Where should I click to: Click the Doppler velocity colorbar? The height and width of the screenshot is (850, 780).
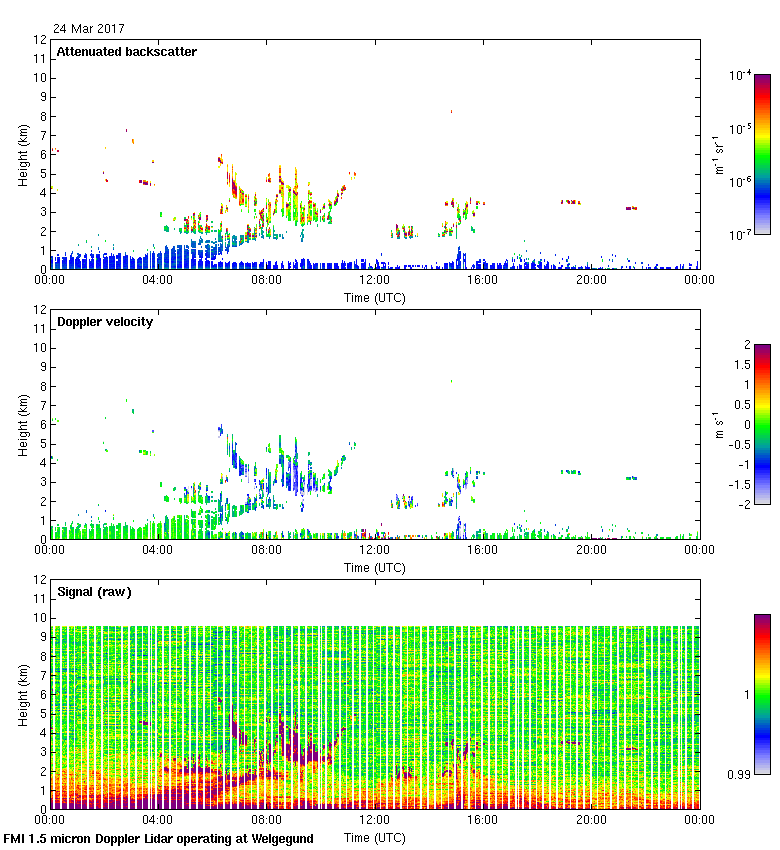[762, 424]
